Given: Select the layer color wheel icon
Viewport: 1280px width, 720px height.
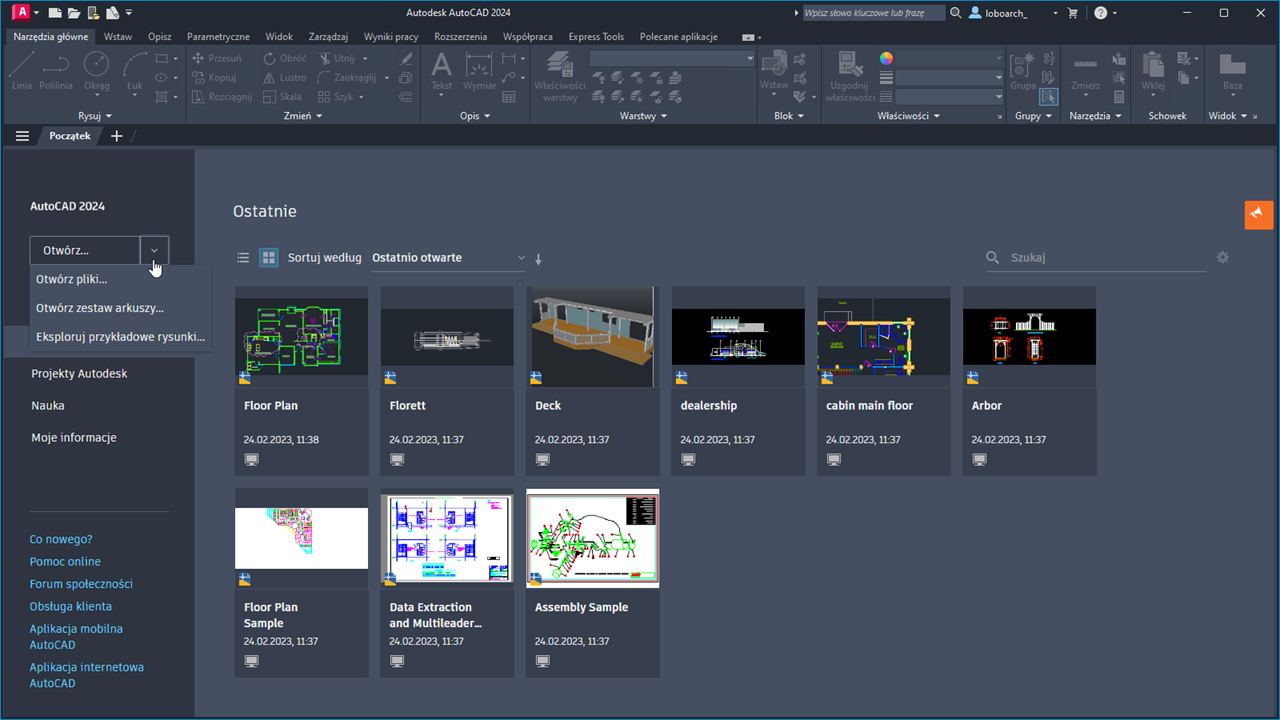Looking at the screenshot, I should 886,58.
